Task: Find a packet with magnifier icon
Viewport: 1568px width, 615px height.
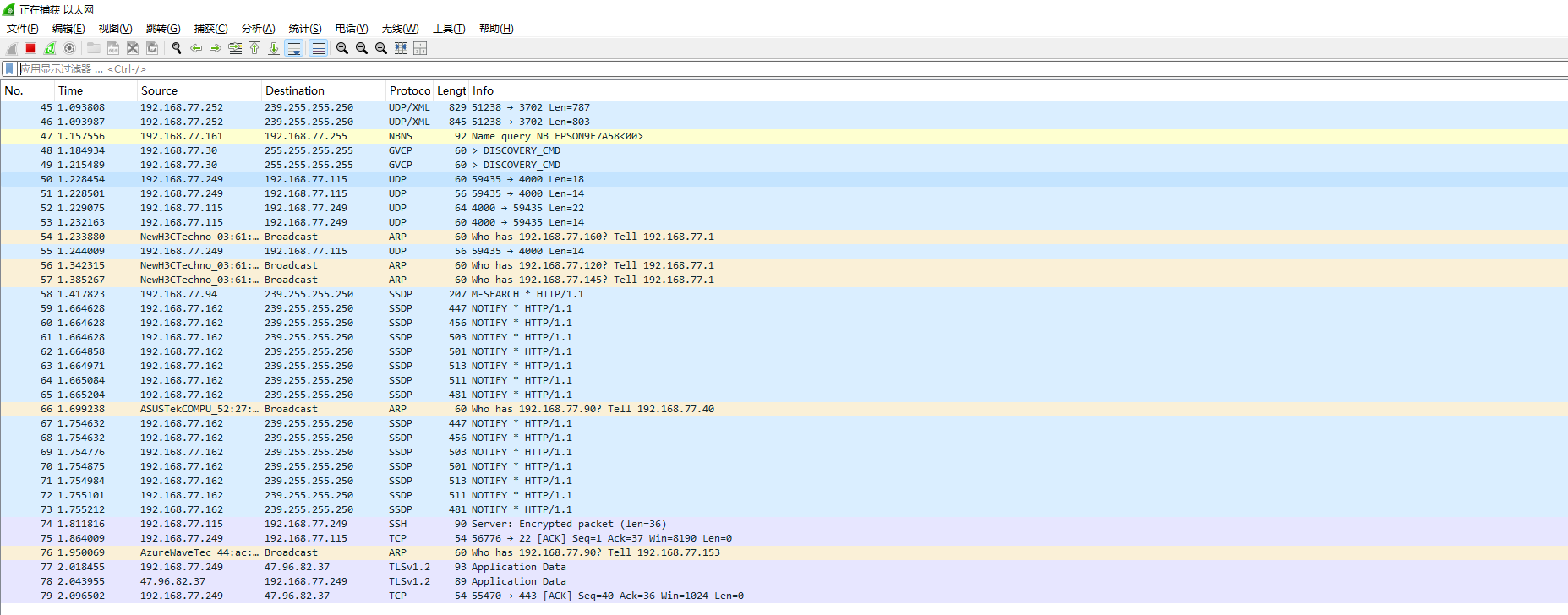Action: tap(177, 48)
